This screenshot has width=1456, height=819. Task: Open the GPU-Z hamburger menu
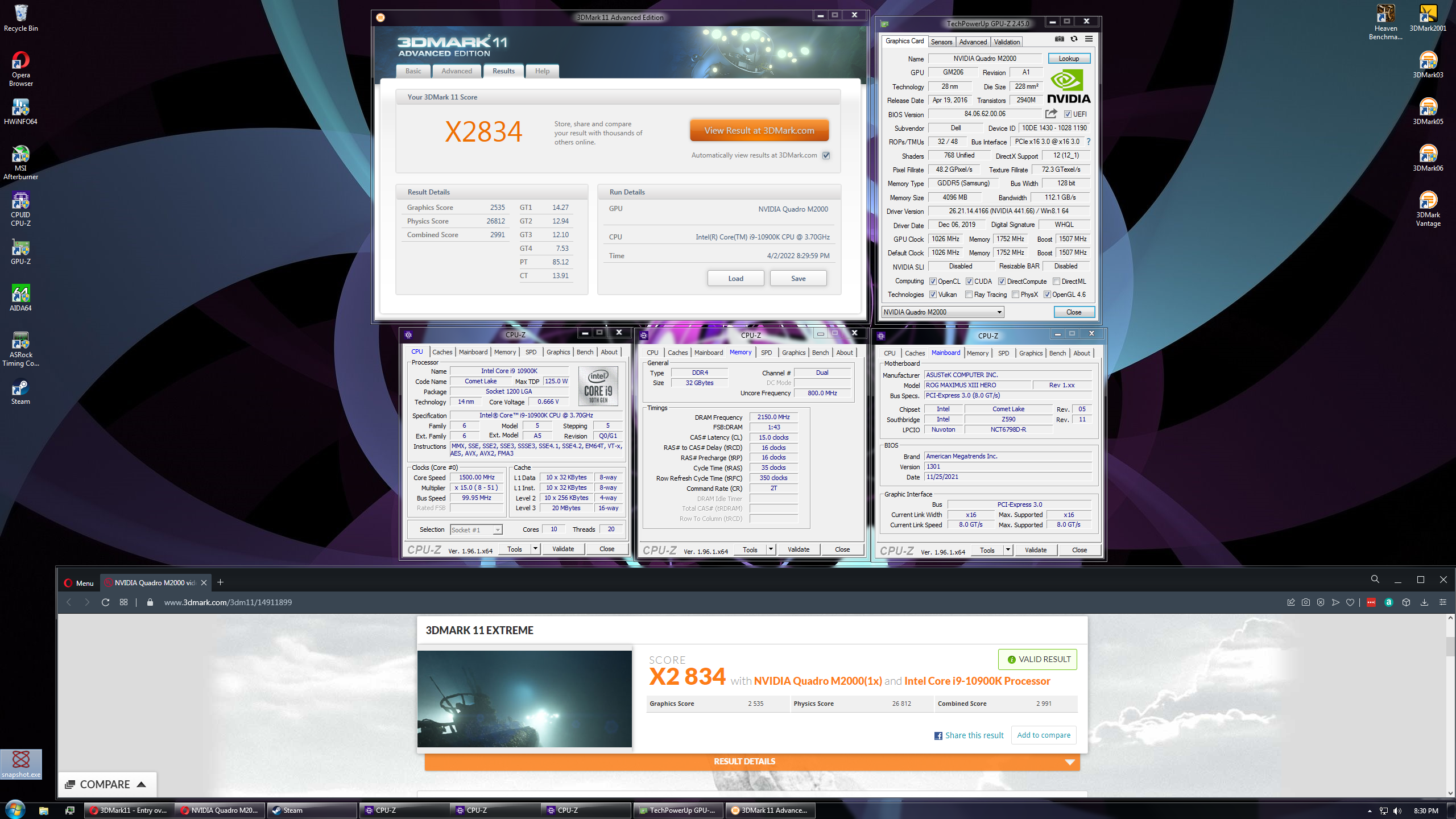(x=1089, y=39)
